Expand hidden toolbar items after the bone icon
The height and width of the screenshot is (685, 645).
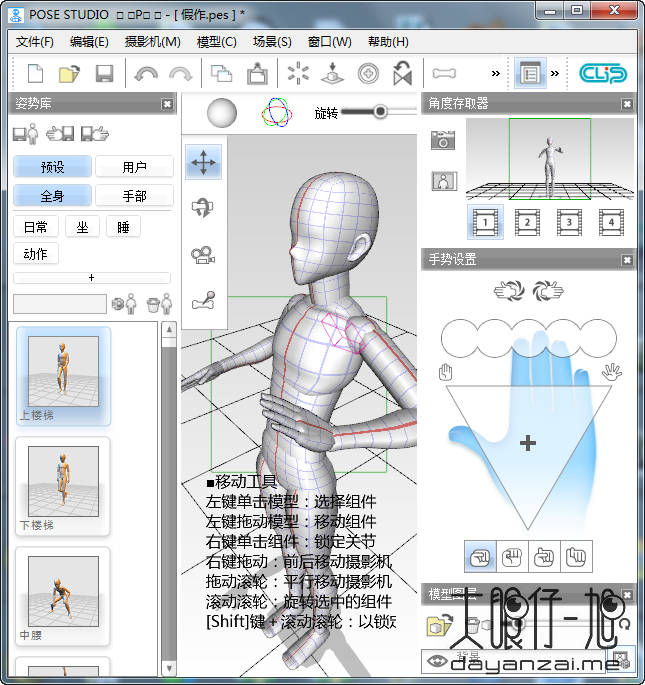click(x=496, y=73)
